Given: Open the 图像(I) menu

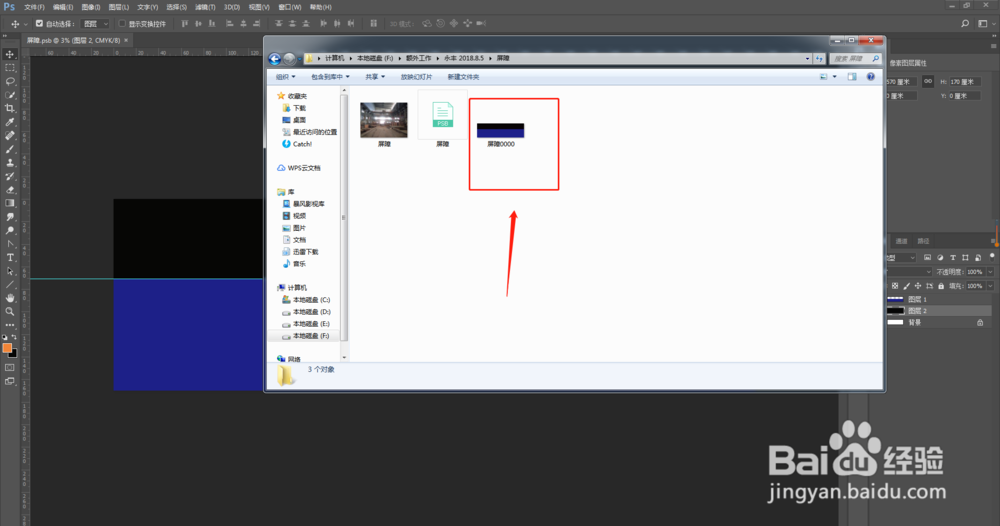Looking at the screenshot, I should tap(91, 7).
